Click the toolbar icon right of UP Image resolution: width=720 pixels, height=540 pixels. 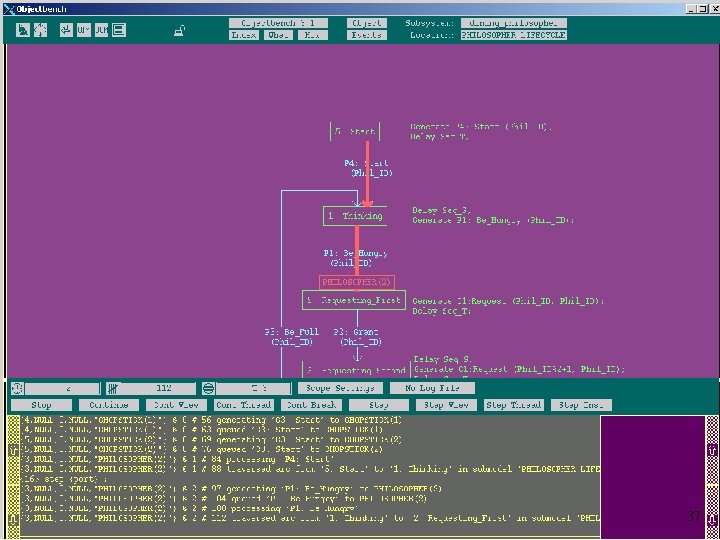point(101,31)
